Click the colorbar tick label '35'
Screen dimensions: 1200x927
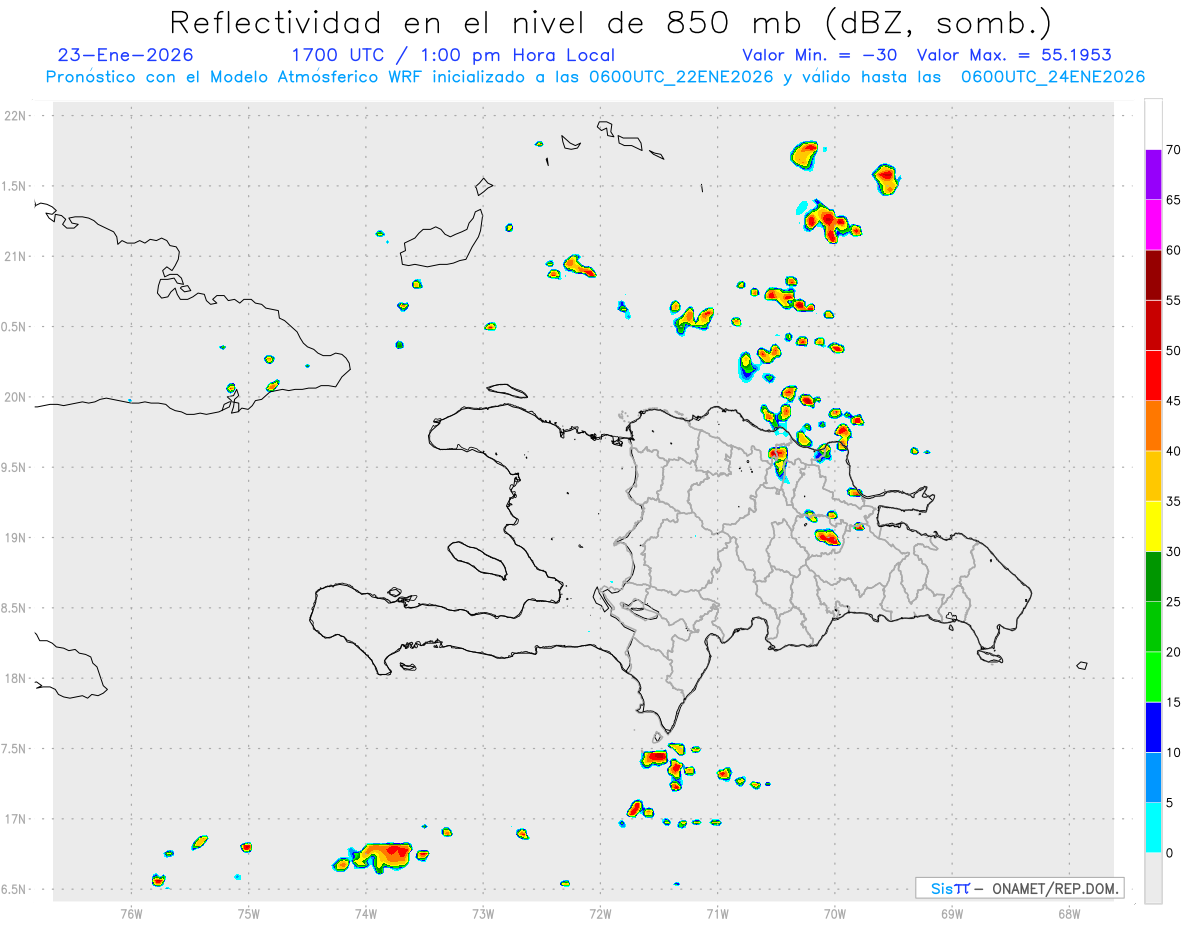[x=1174, y=501]
